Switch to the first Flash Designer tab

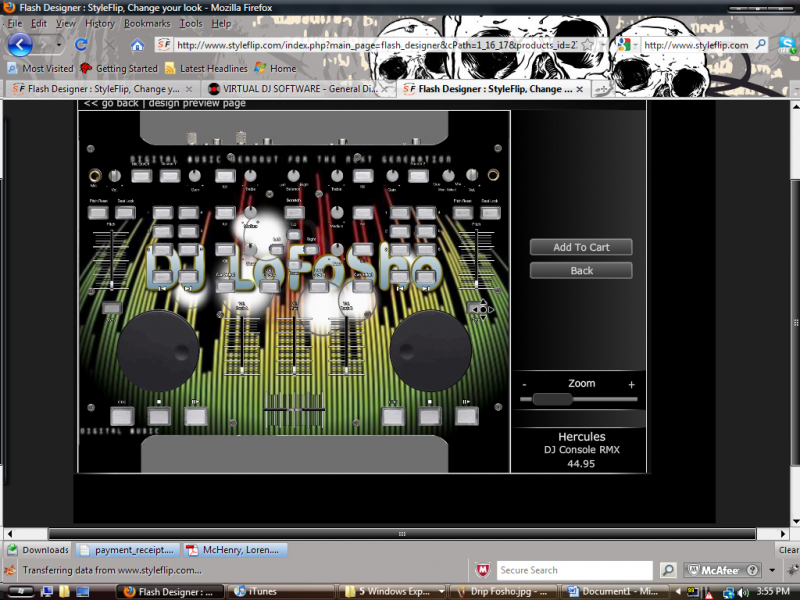(x=102, y=89)
